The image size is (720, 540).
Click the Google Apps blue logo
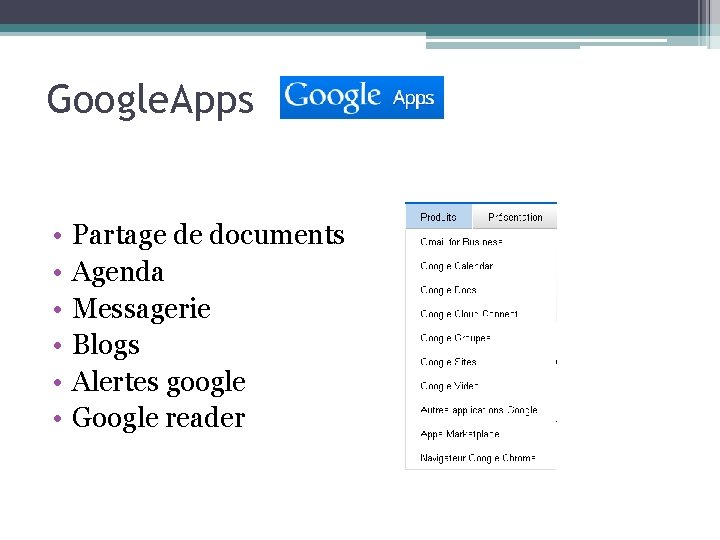click(362, 97)
